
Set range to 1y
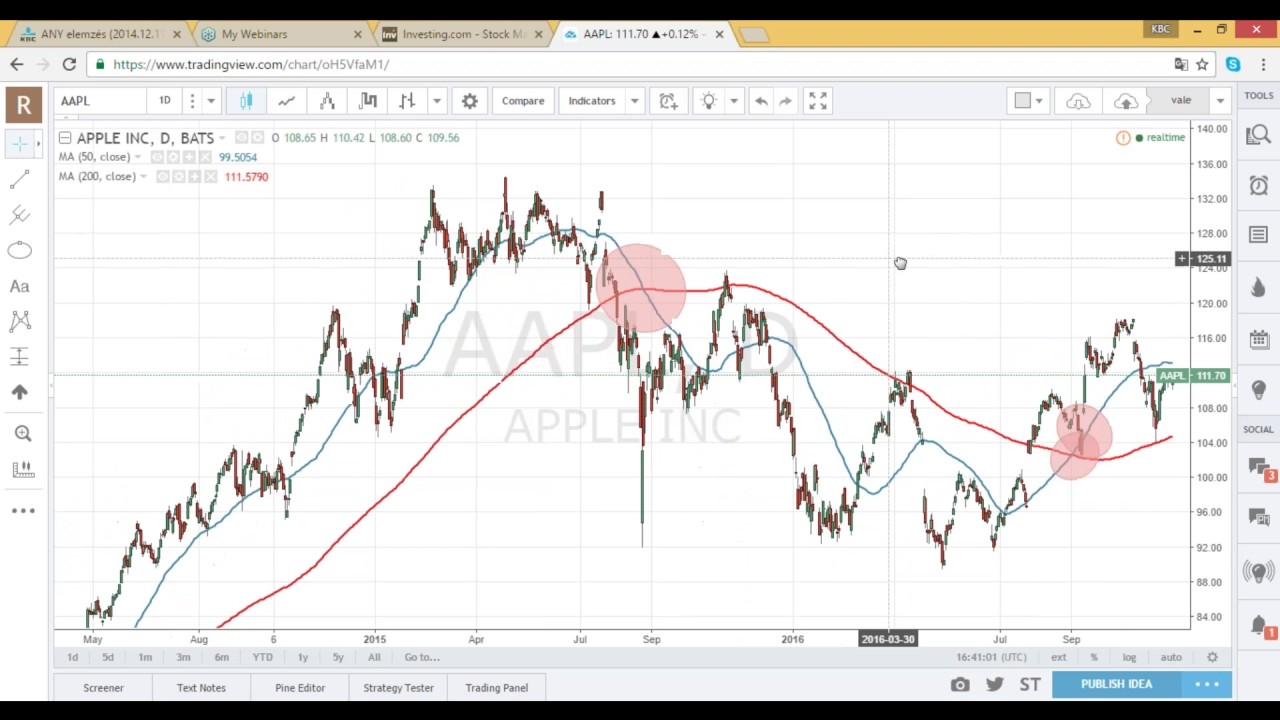(x=302, y=657)
